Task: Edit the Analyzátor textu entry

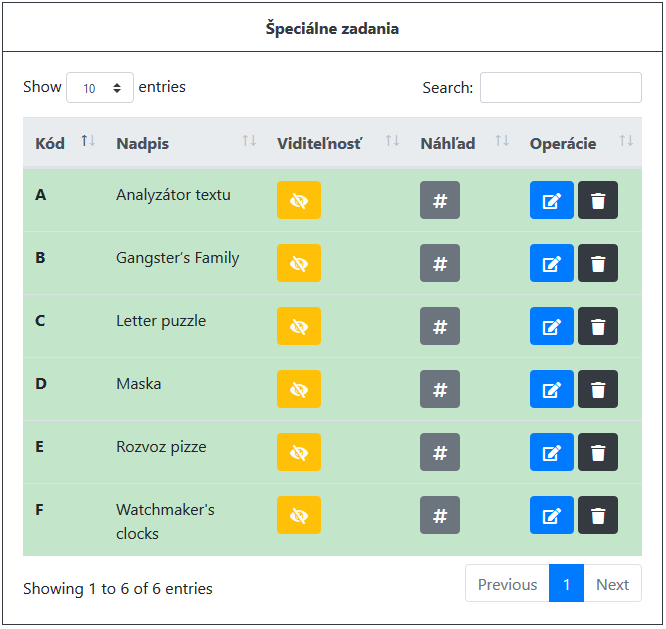Action: tap(551, 200)
